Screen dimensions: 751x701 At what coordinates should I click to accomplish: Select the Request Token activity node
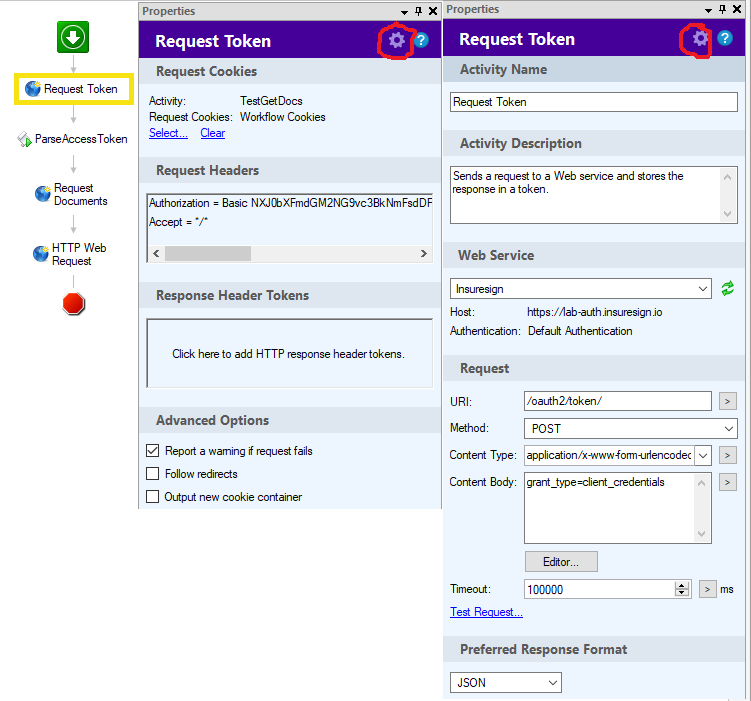coord(74,89)
